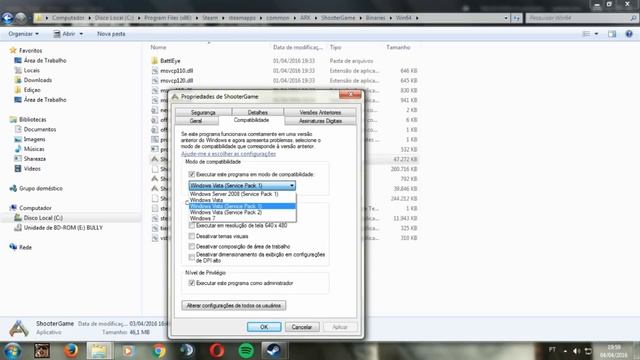This screenshot has height=360, width=640.
Task: Select BD-ROM (E:) BULLY drive
Action: tap(63, 228)
